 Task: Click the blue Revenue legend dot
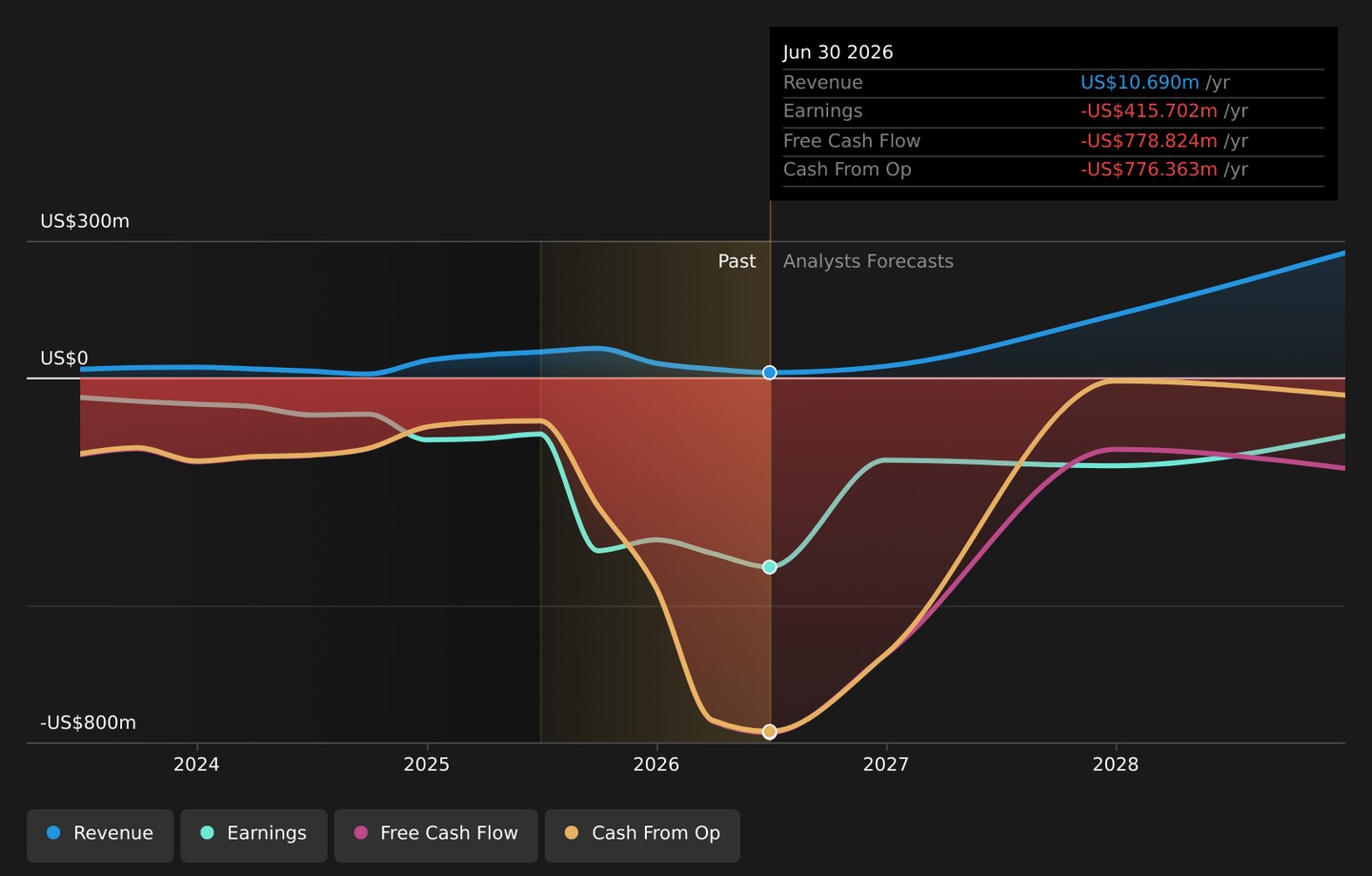pyautogui.click(x=53, y=833)
